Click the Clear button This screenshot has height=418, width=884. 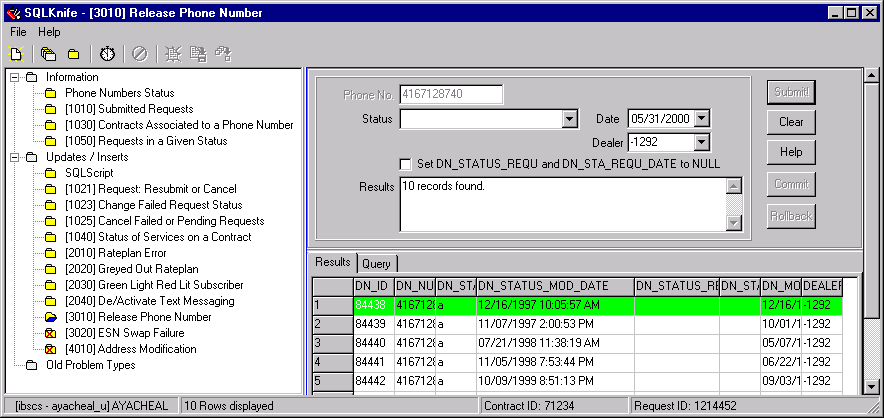(791, 122)
